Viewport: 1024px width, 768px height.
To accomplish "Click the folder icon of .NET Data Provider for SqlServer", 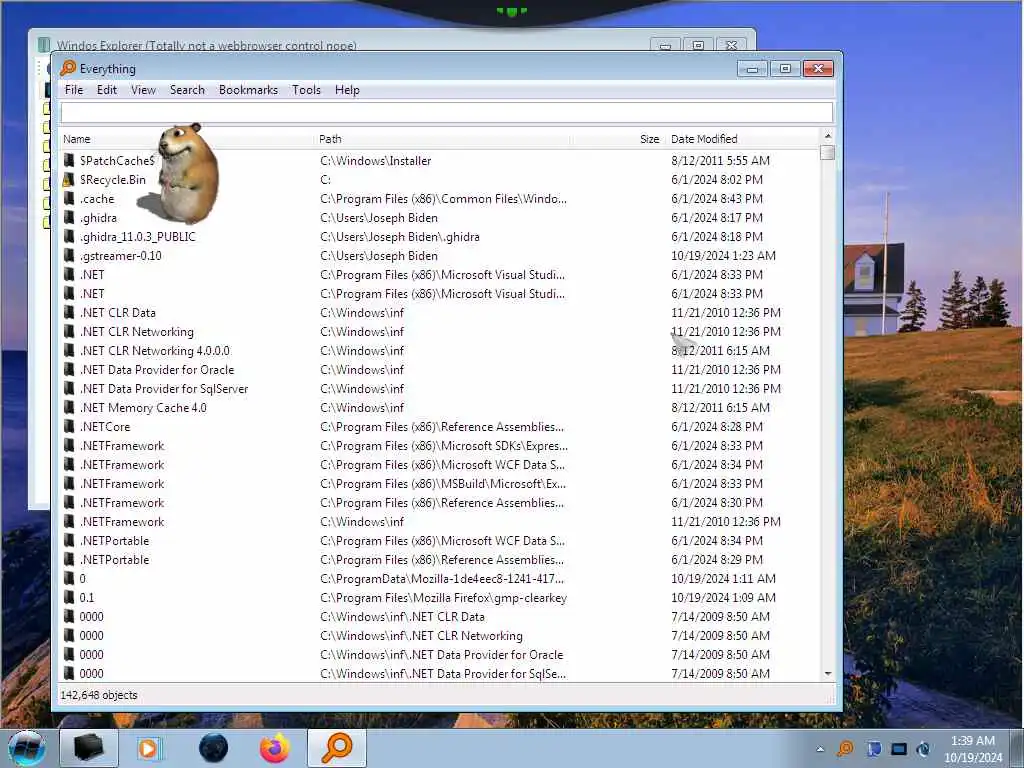I will pyautogui.click(x=69, y=389).
